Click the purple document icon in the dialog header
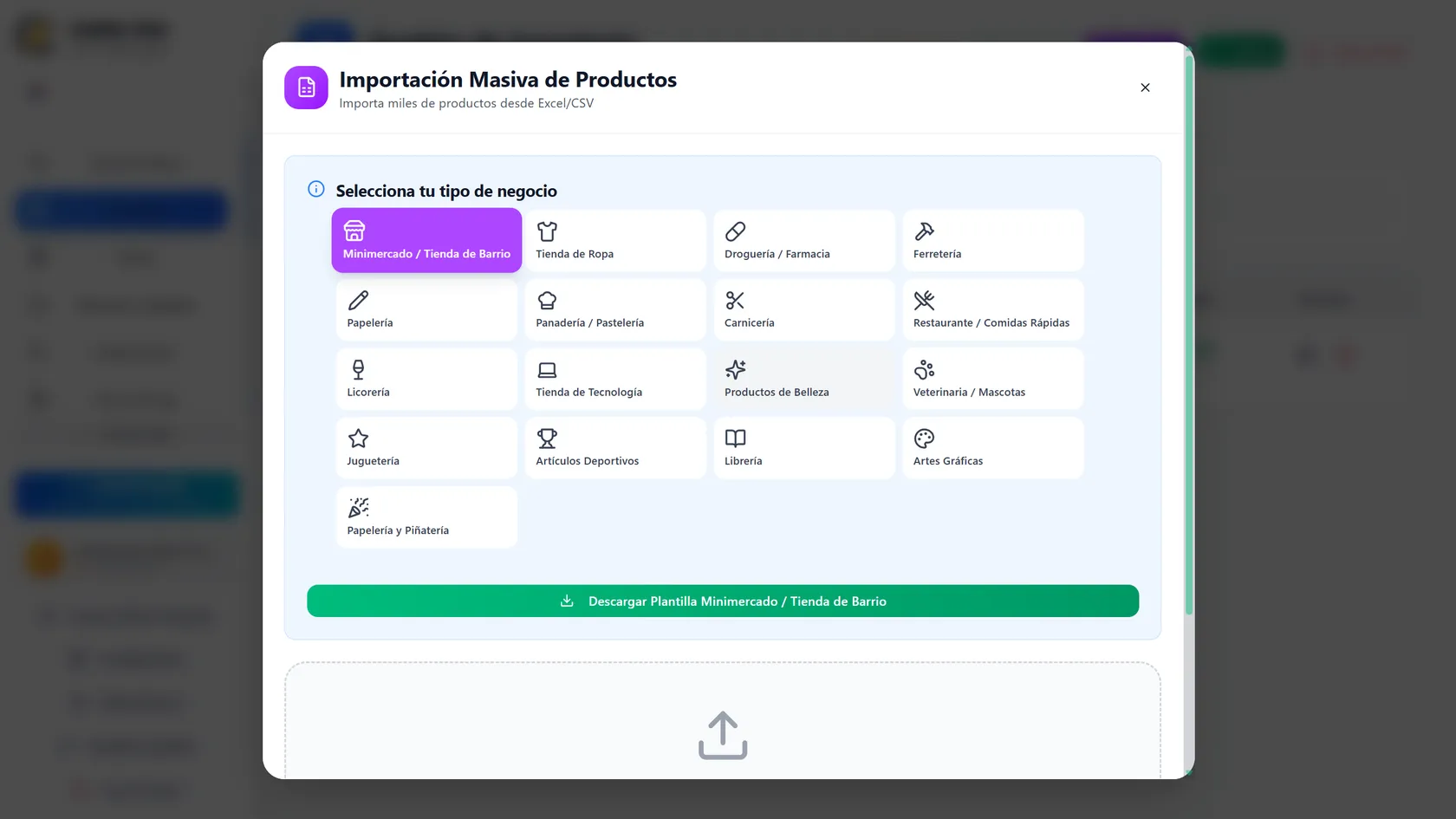This screenshot has height=819, width=1456. [x=306, y=88]
